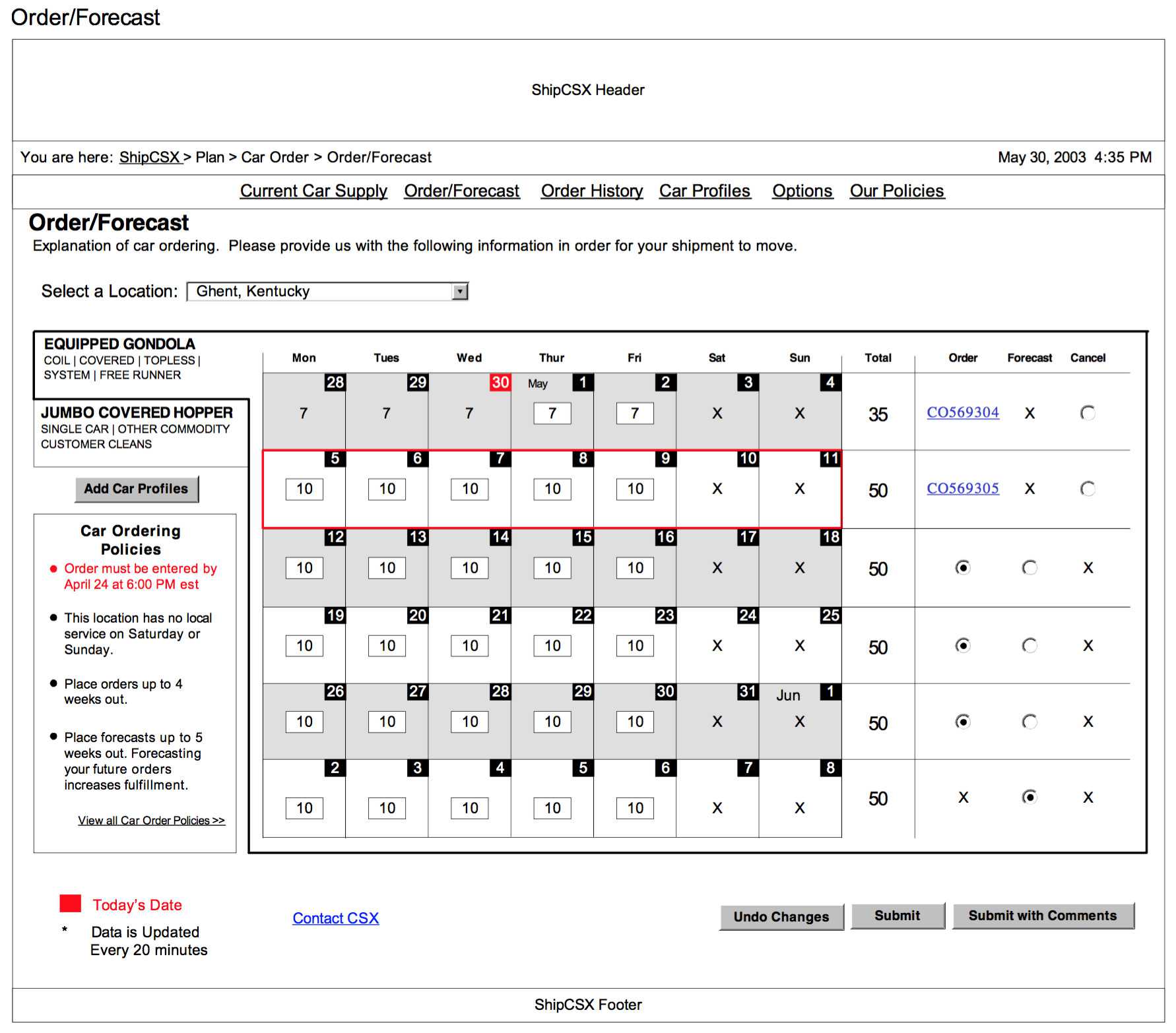The image size is (1176, 1033).
Task: Open the Select a Location dropdown arrow
Action: pyautogui.click(x=460, y=292)
